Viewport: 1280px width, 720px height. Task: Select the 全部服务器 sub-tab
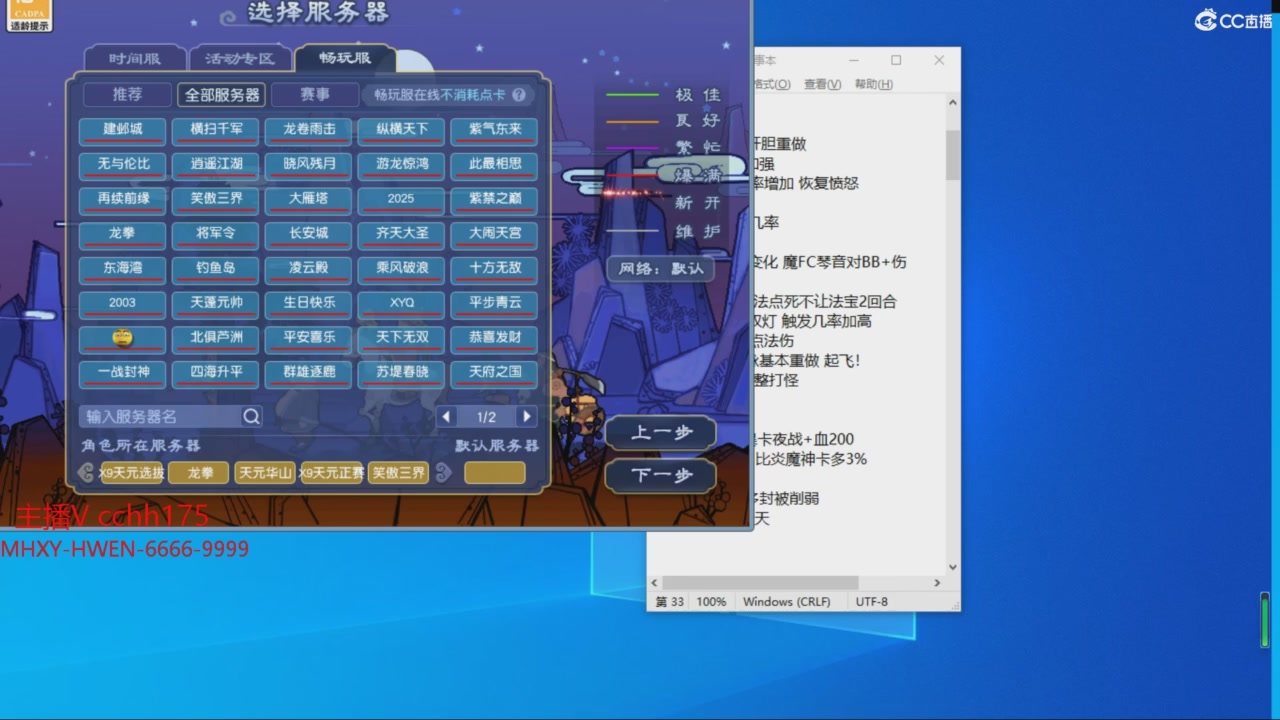click(222, 95)
